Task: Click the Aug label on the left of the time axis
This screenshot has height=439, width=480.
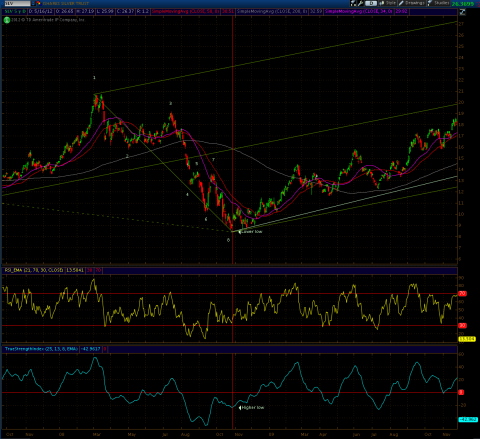Action: (185, 434)
